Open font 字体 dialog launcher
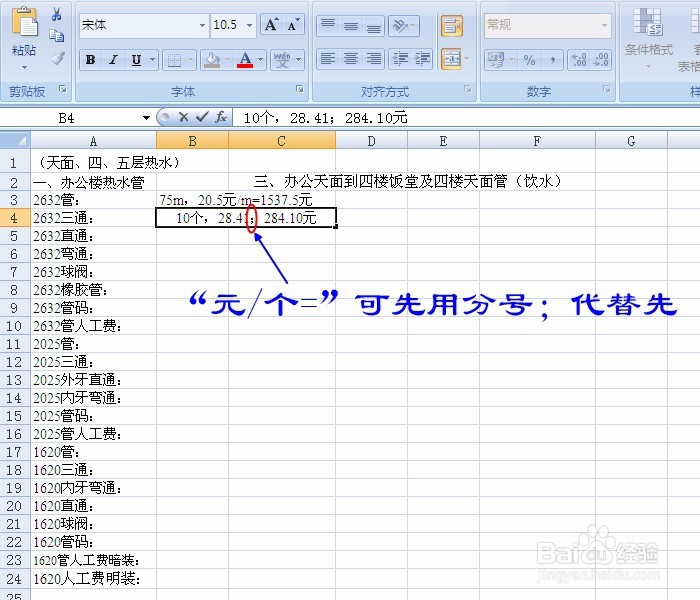This screenshot has height=600, width=700. [300, 89]
